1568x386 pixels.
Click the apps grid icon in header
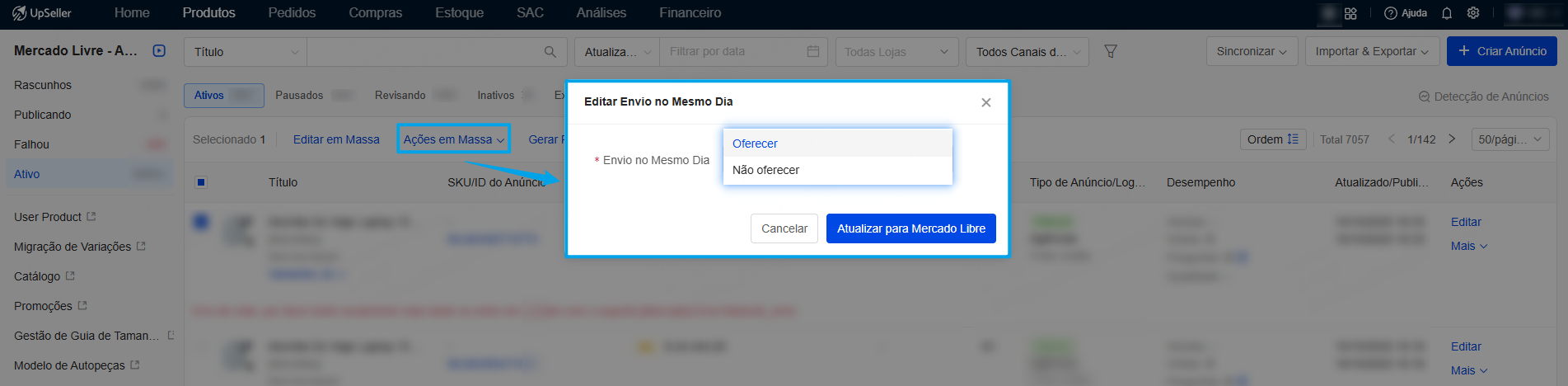tap(1350, 13)
